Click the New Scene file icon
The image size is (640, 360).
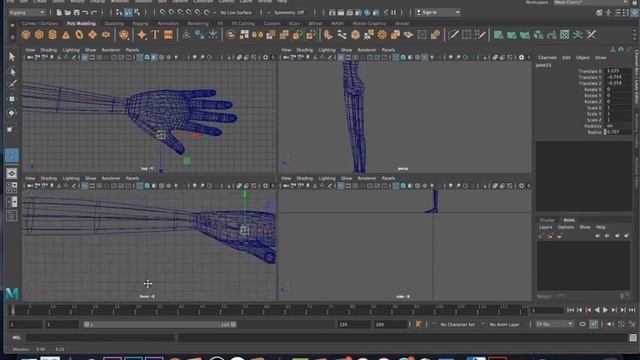(59, 13)
